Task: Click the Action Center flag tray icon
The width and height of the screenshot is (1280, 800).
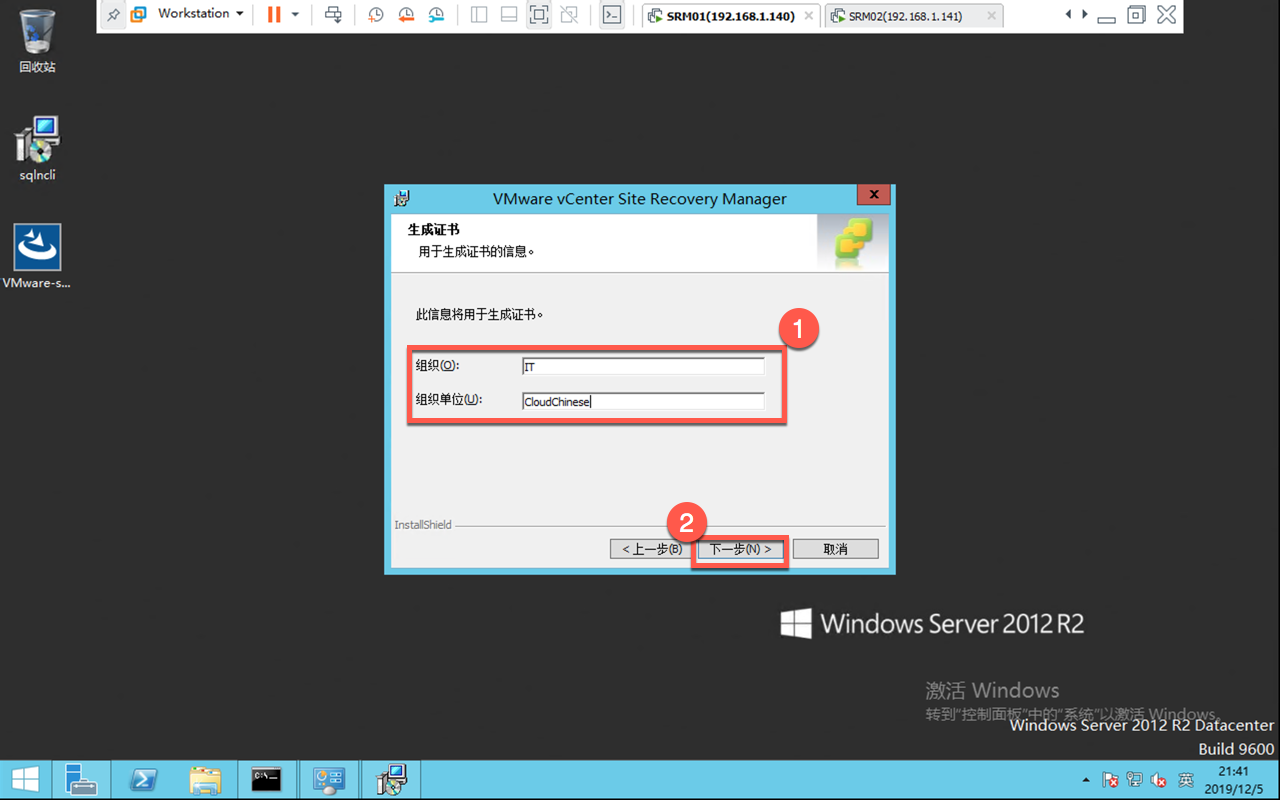Action: pyautogui.click(x=1110, y=780)
